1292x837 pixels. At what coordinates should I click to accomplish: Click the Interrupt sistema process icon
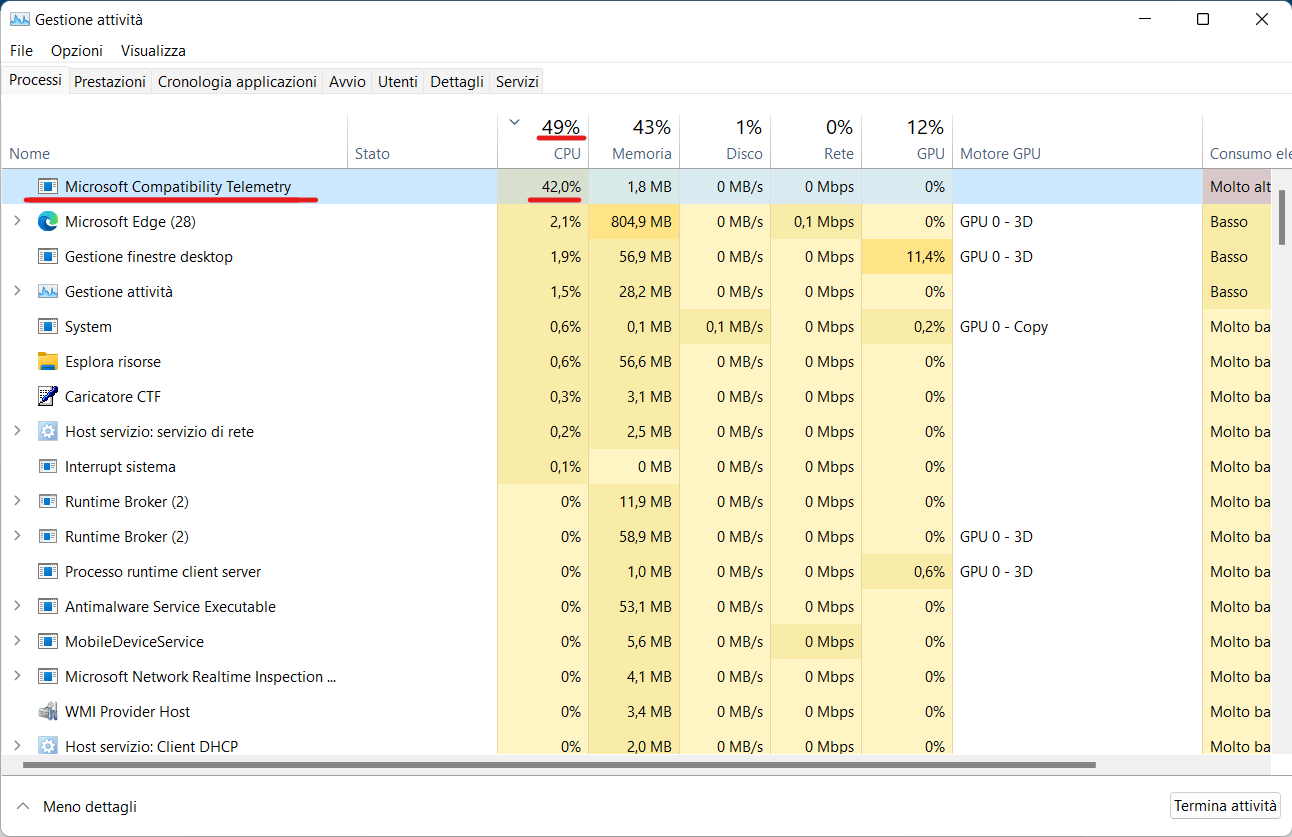(47, 466)
